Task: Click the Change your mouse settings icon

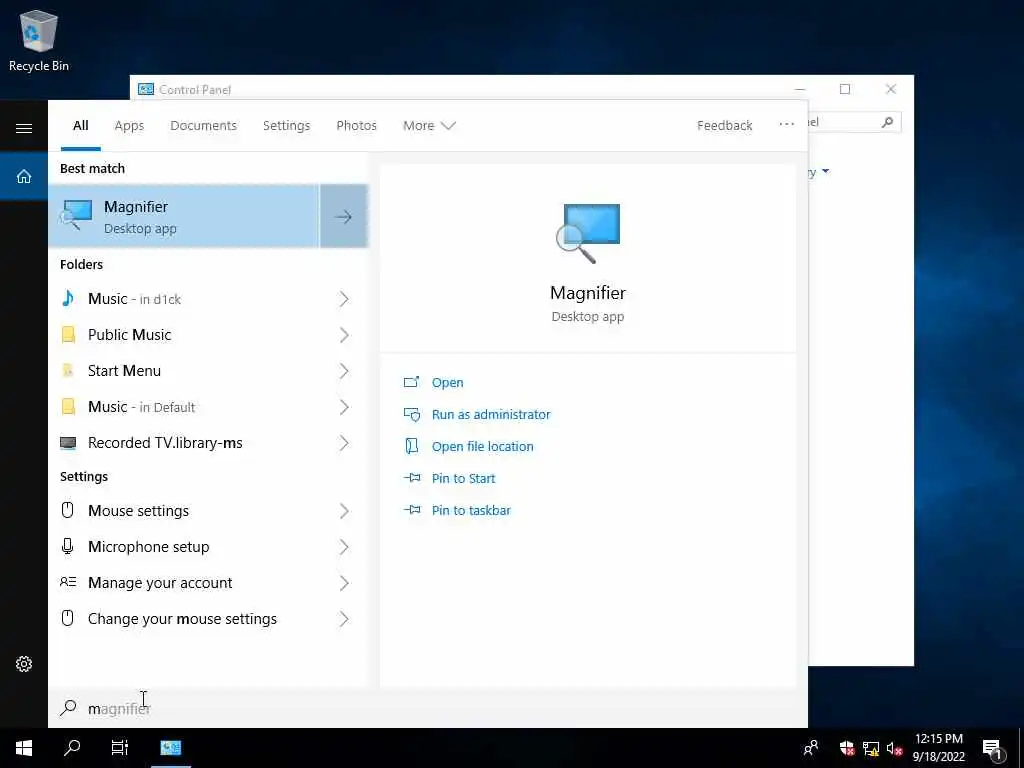Action: [67, 618]
